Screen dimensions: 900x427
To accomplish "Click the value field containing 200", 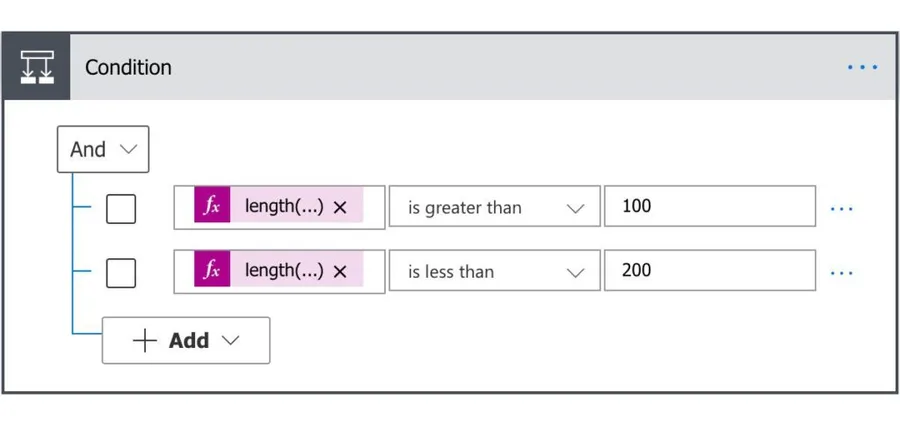I will 709,271.
